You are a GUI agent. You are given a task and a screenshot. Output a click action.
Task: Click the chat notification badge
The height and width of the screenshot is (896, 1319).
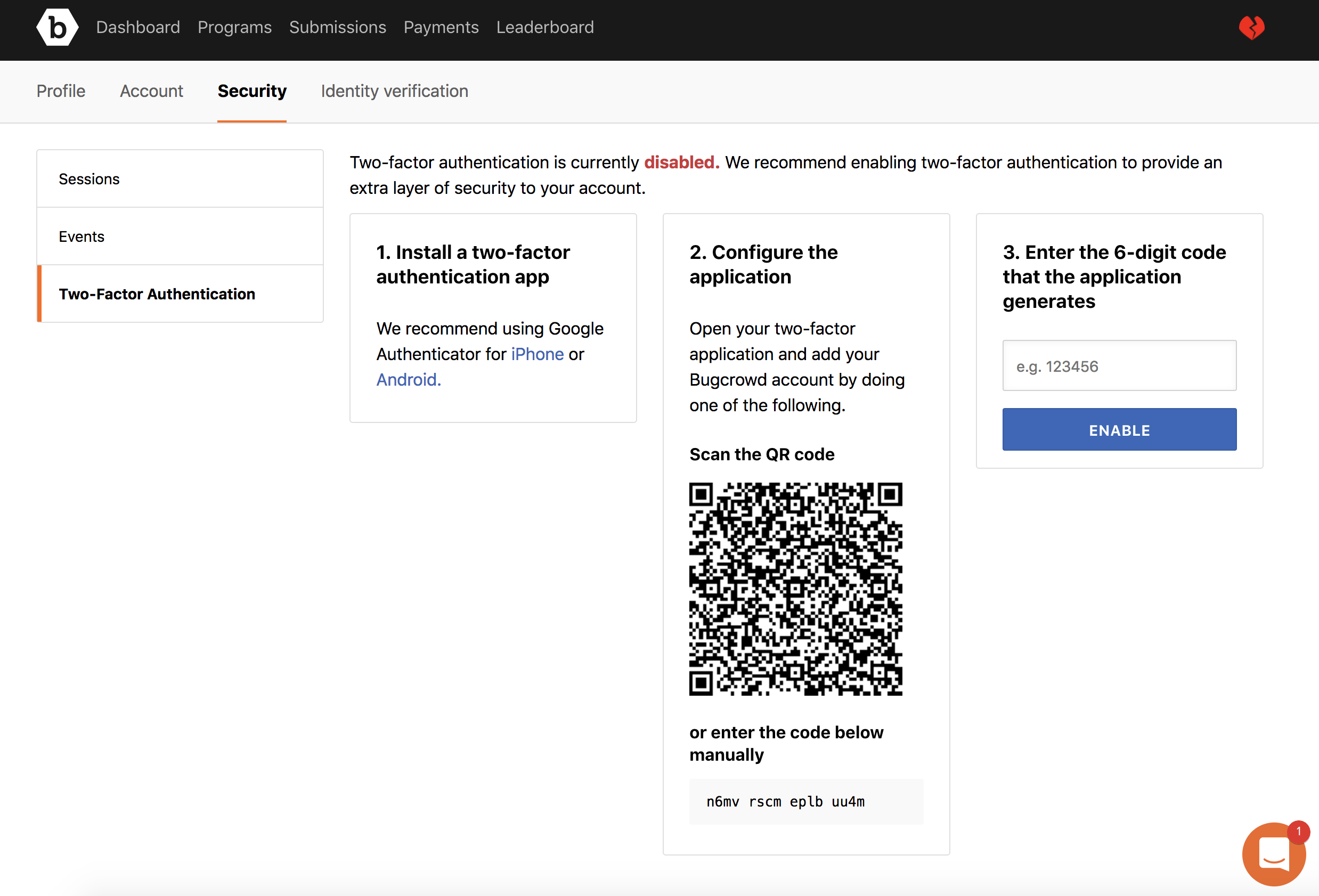point(1298,832)
